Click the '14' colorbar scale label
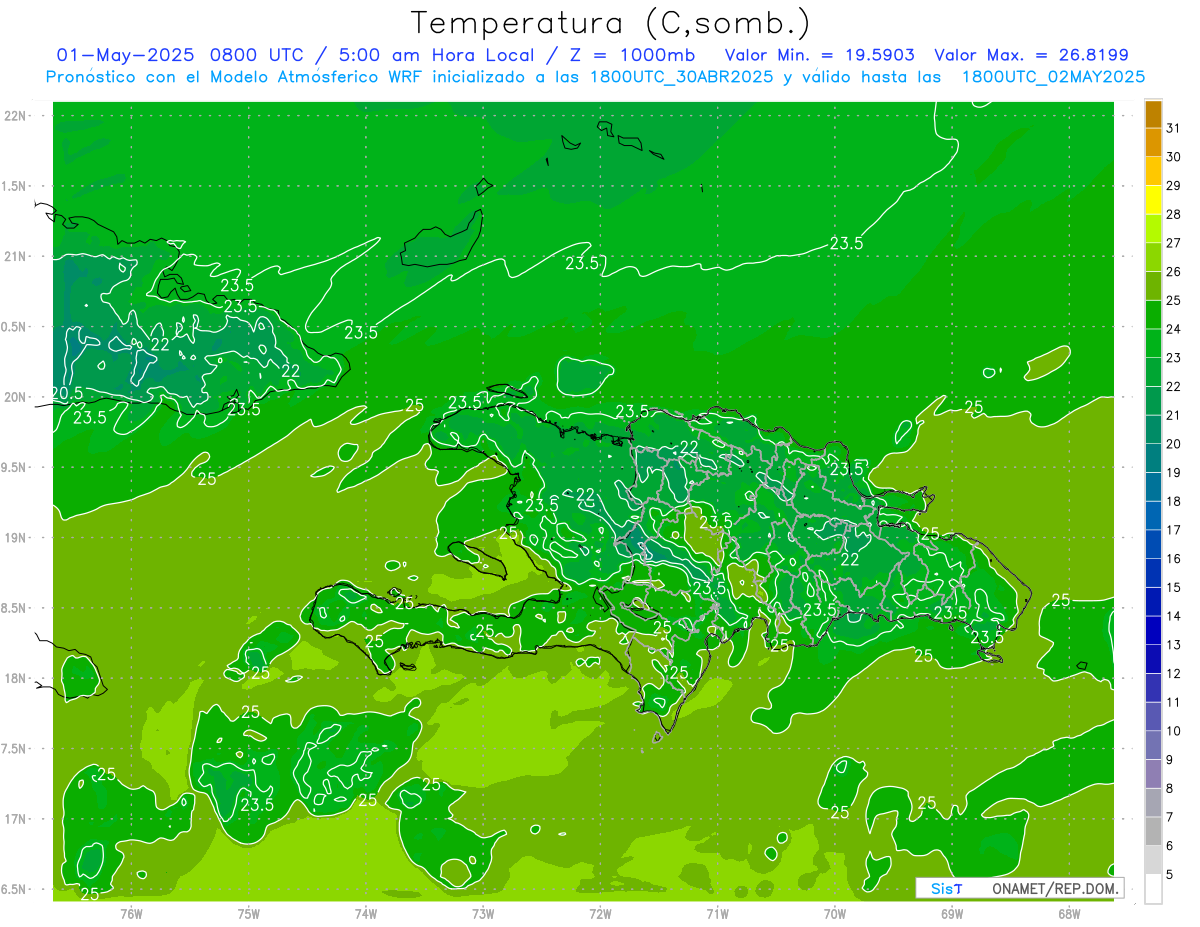The height and width of the screenshot is (927, 1200). click(1174, 617)
